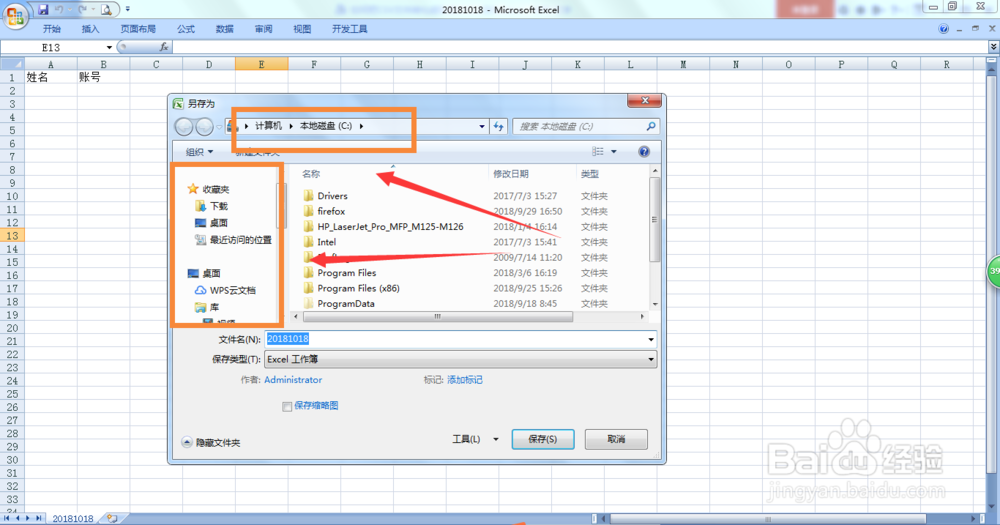Open the 数据 ribbon tab

[224, 29]
